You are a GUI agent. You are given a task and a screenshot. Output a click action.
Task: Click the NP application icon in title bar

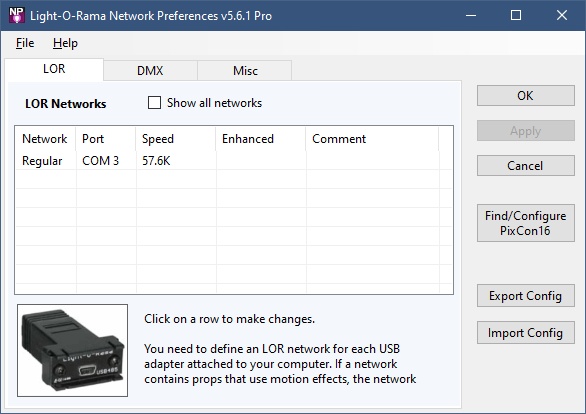pos(16,15)
